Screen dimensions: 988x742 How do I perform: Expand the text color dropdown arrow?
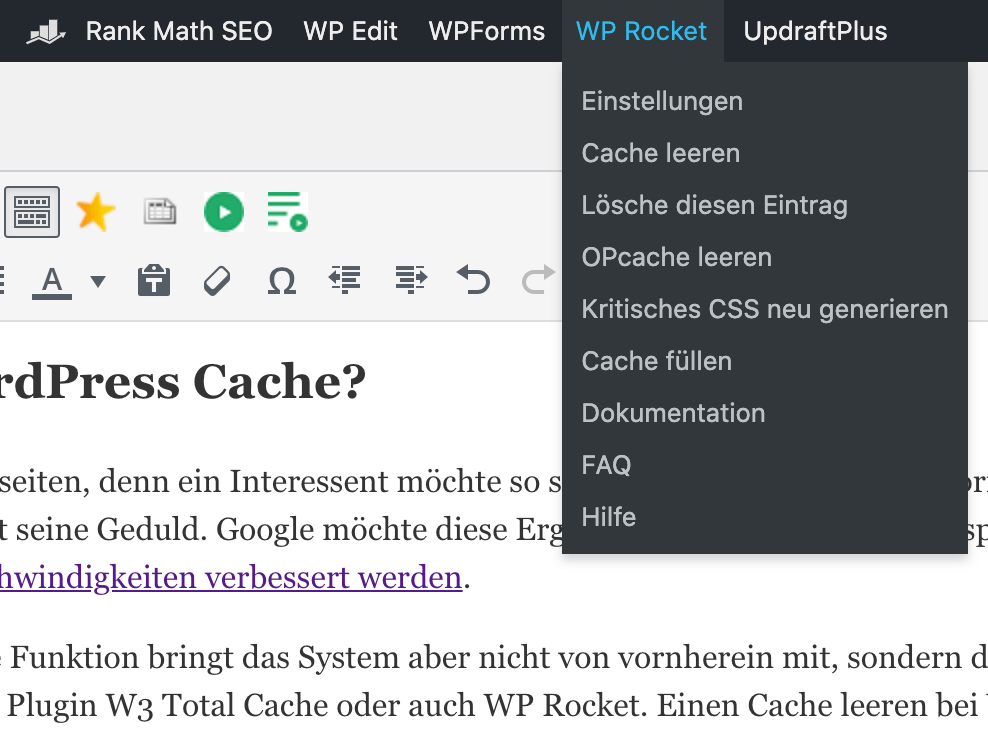point(98,281)
